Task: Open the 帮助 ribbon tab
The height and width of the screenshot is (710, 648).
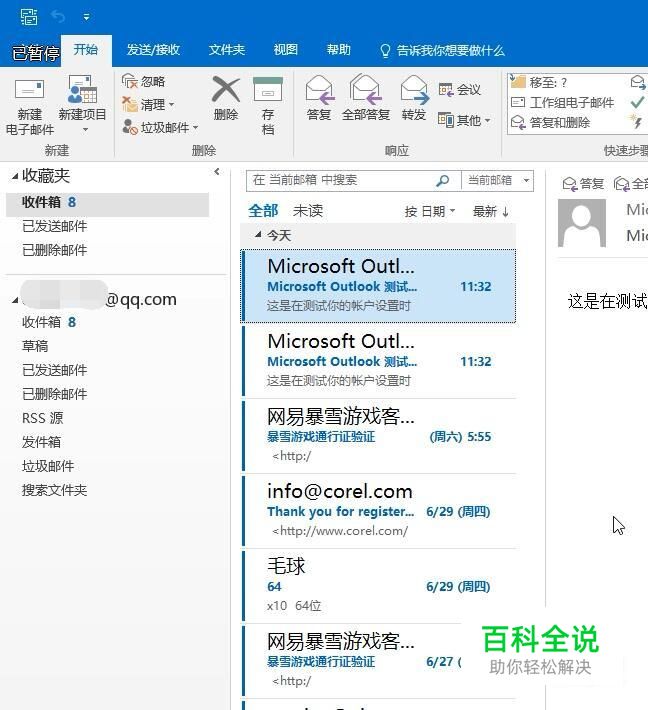Action: pyautogui.click(x=339, y=50)
